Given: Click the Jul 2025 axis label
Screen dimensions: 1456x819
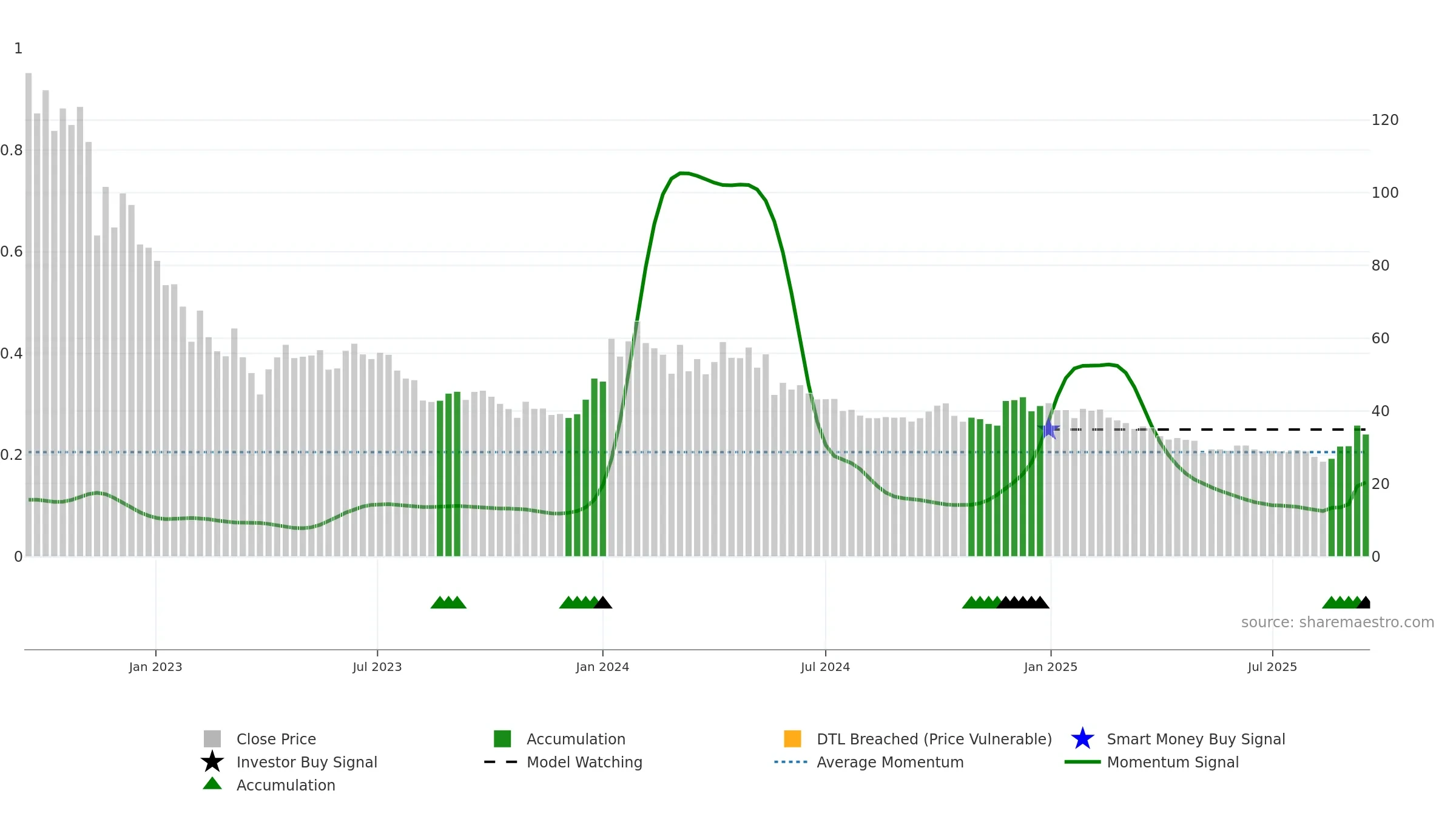Looking at the screenshot, I should tap(1272, 667).
